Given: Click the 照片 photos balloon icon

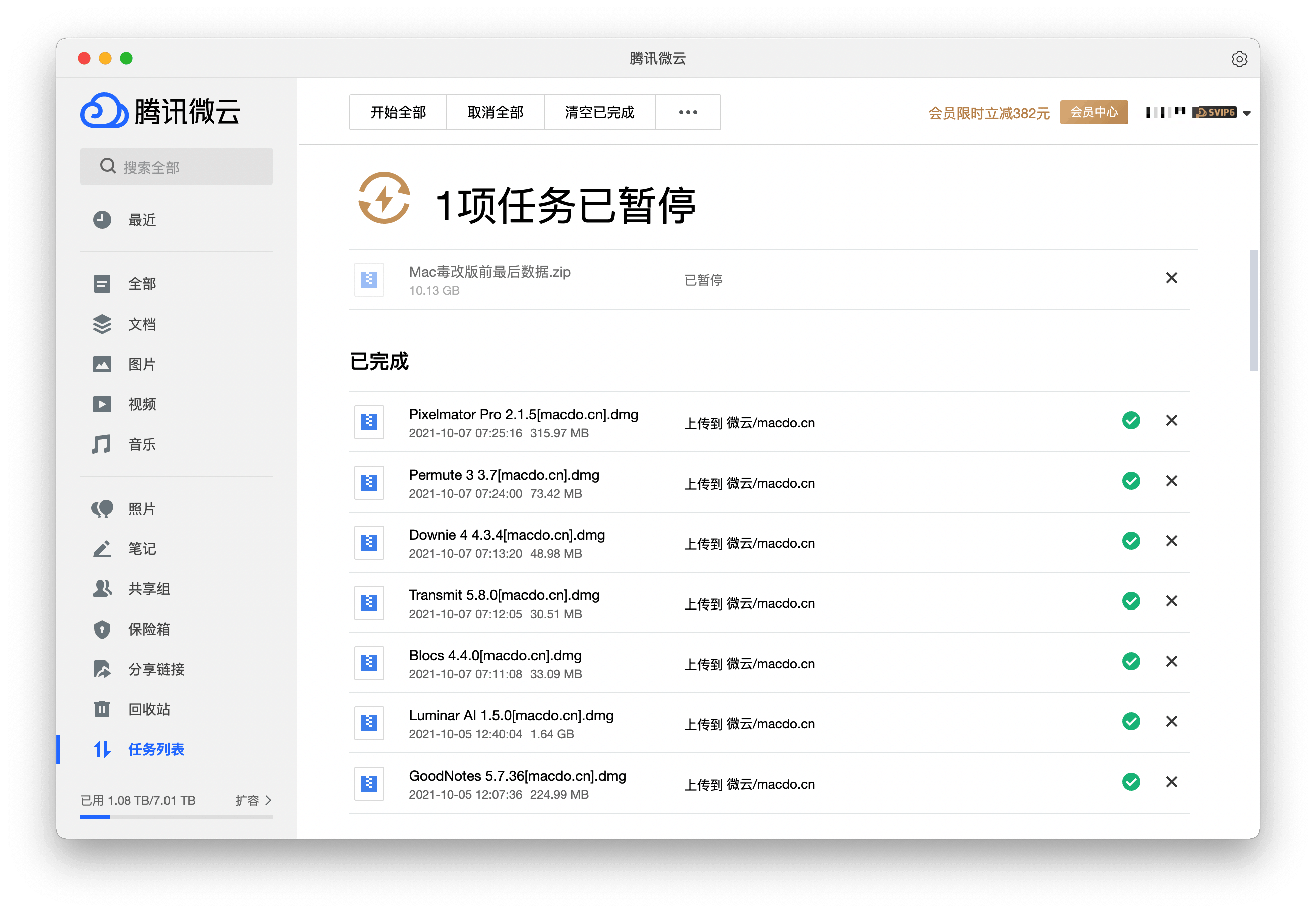Looking at the screenshot, I should tap(102, 509).
